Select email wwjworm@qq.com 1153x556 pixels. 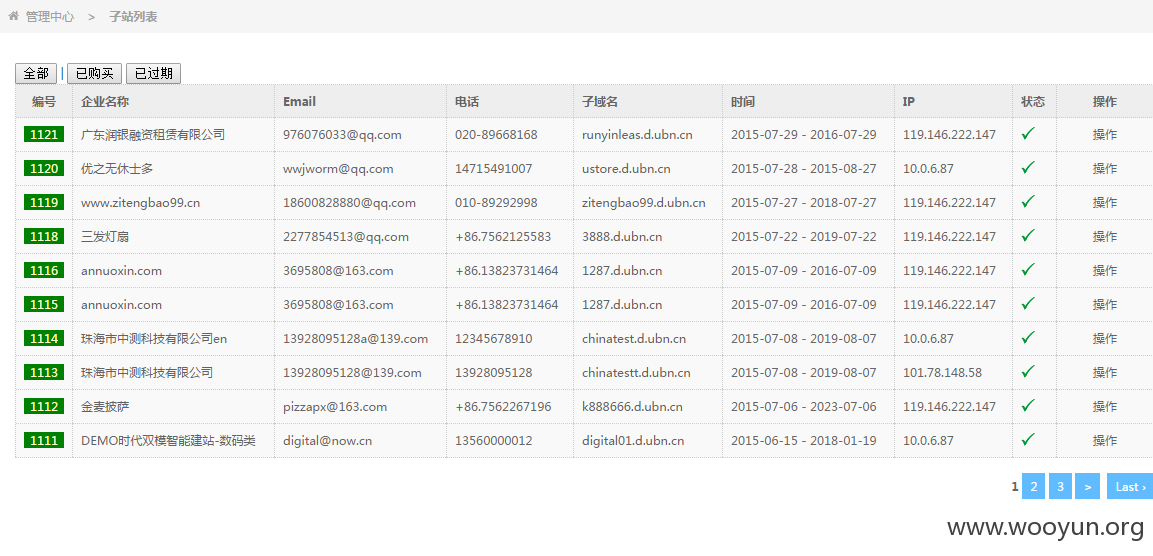(x=338, y=168)
